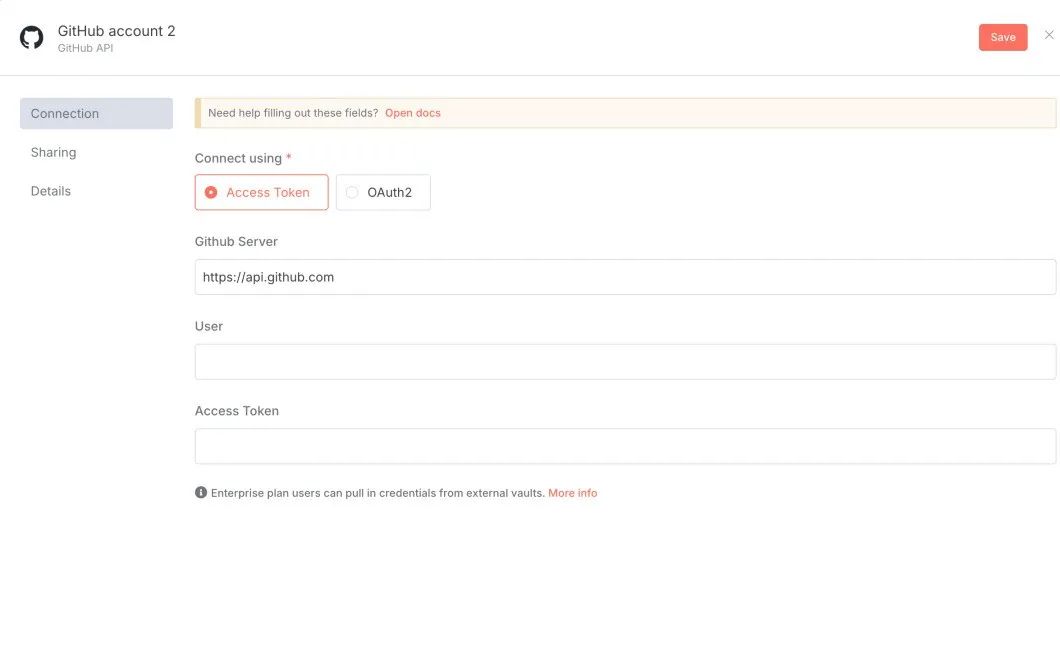Click into the User input field
Viewport: 1060px width, 654px height.
point(625,362)
